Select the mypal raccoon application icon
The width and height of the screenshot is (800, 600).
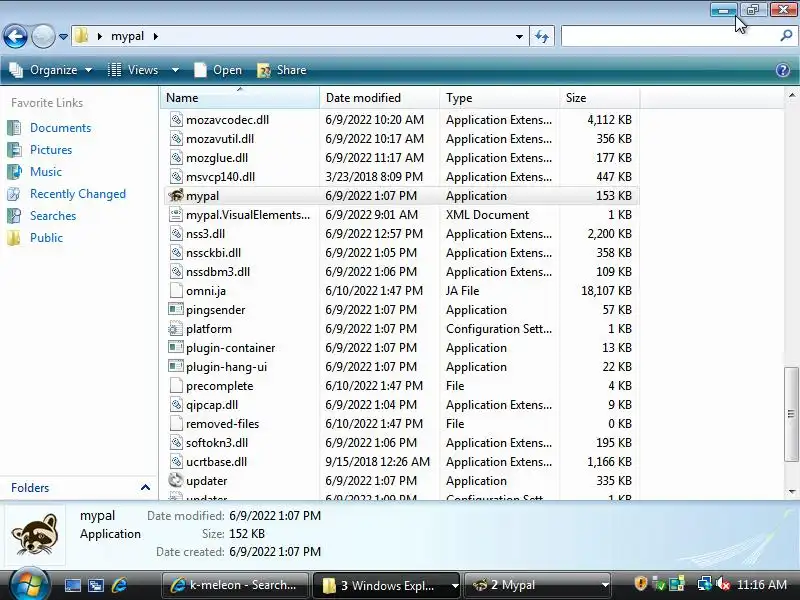(x=176, y=195)
